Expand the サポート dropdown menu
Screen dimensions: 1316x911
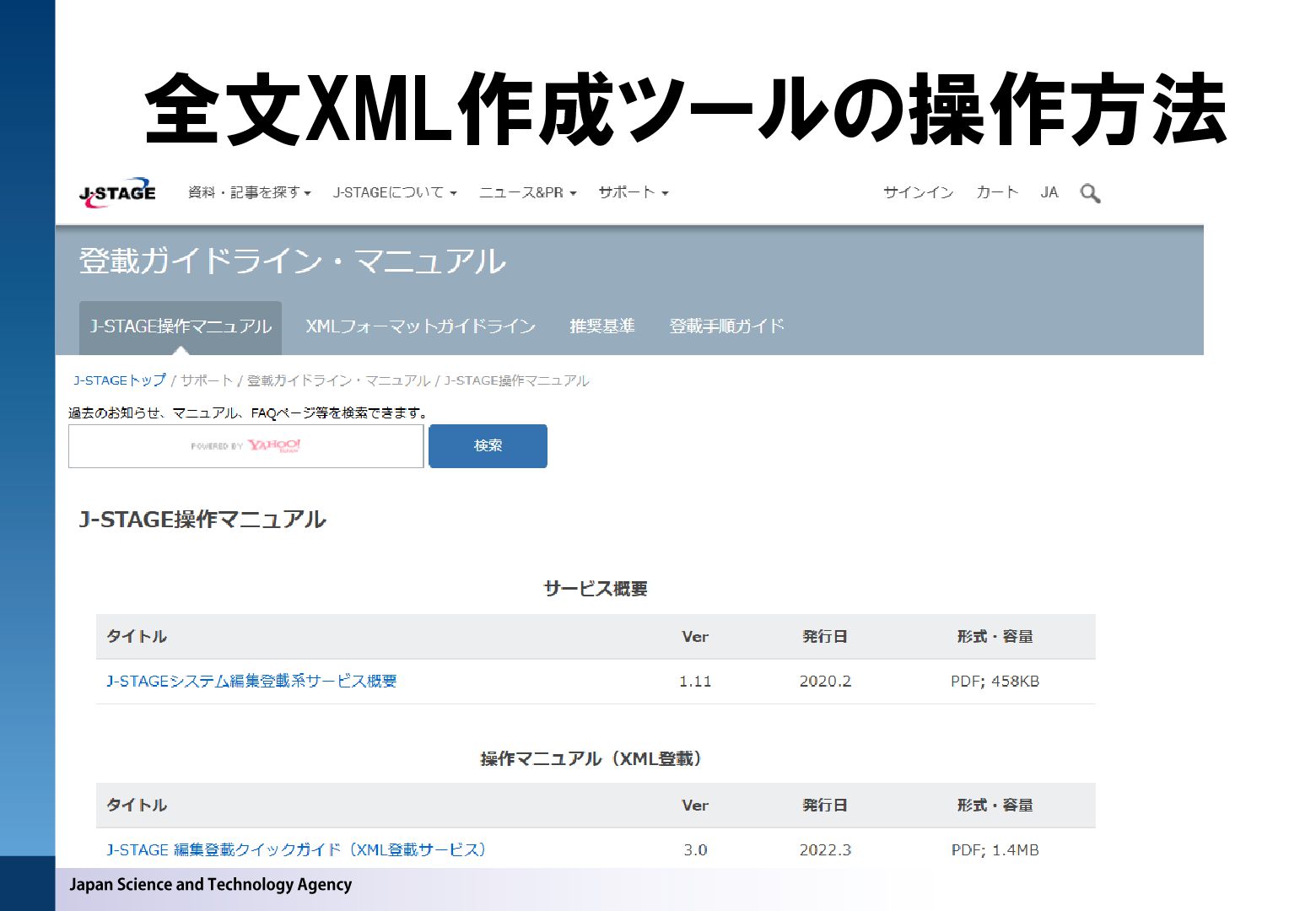click(634, 192)
